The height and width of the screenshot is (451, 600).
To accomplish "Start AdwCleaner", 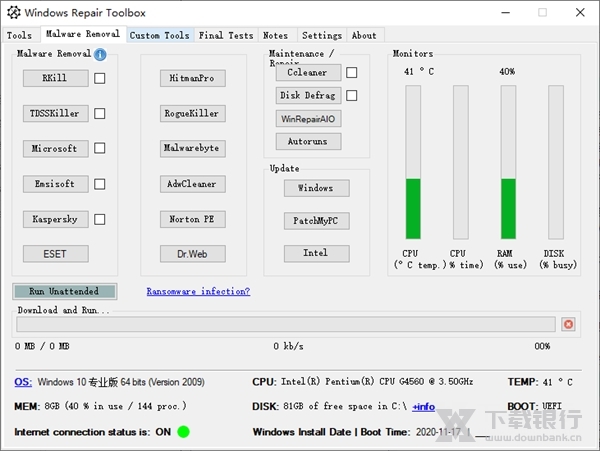I will (x=192, y=184).
